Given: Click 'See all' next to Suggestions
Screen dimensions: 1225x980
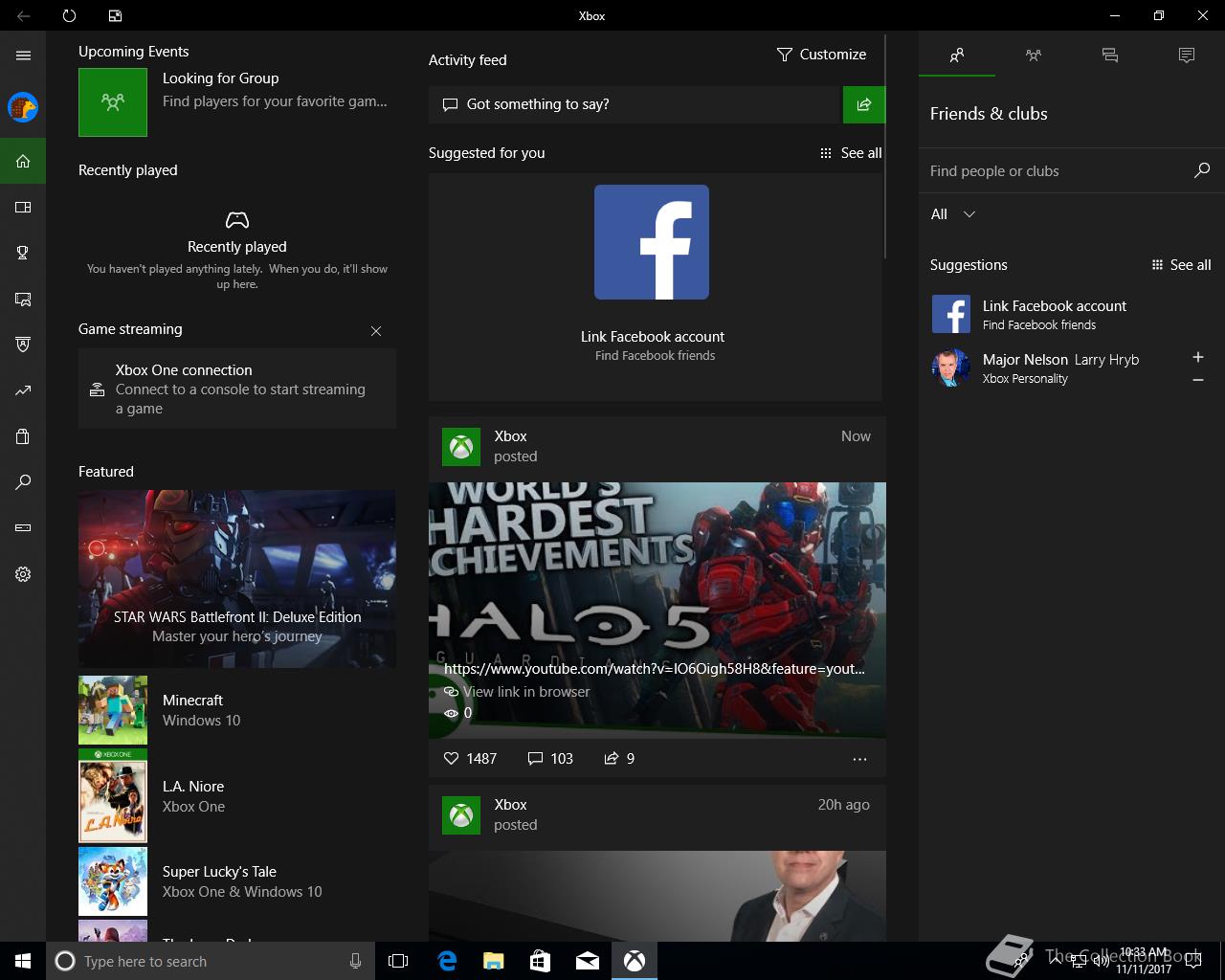Looking at the screenshot, I should coord(1181,265).
